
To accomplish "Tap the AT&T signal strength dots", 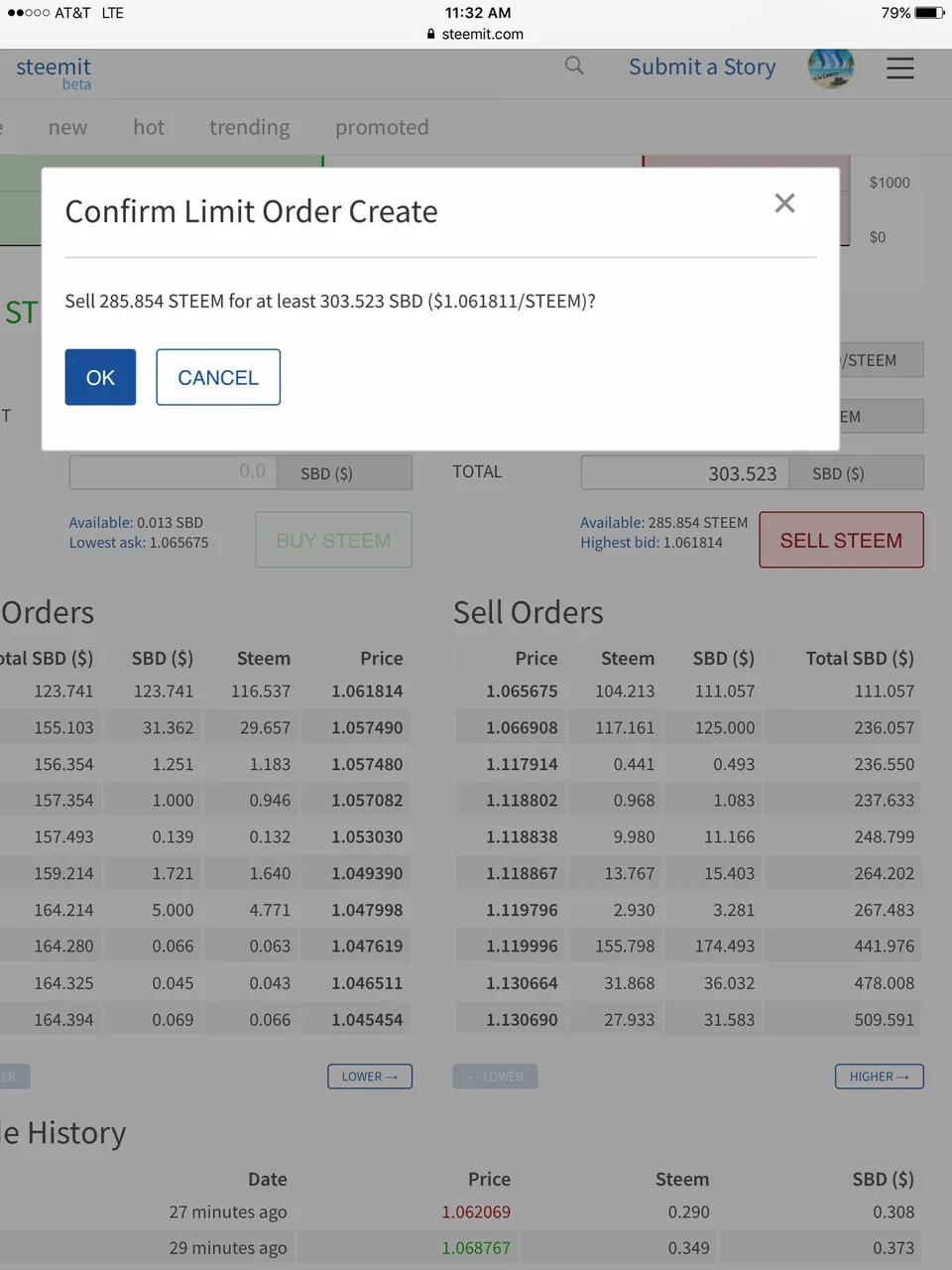I will click(x=28, y=13).
